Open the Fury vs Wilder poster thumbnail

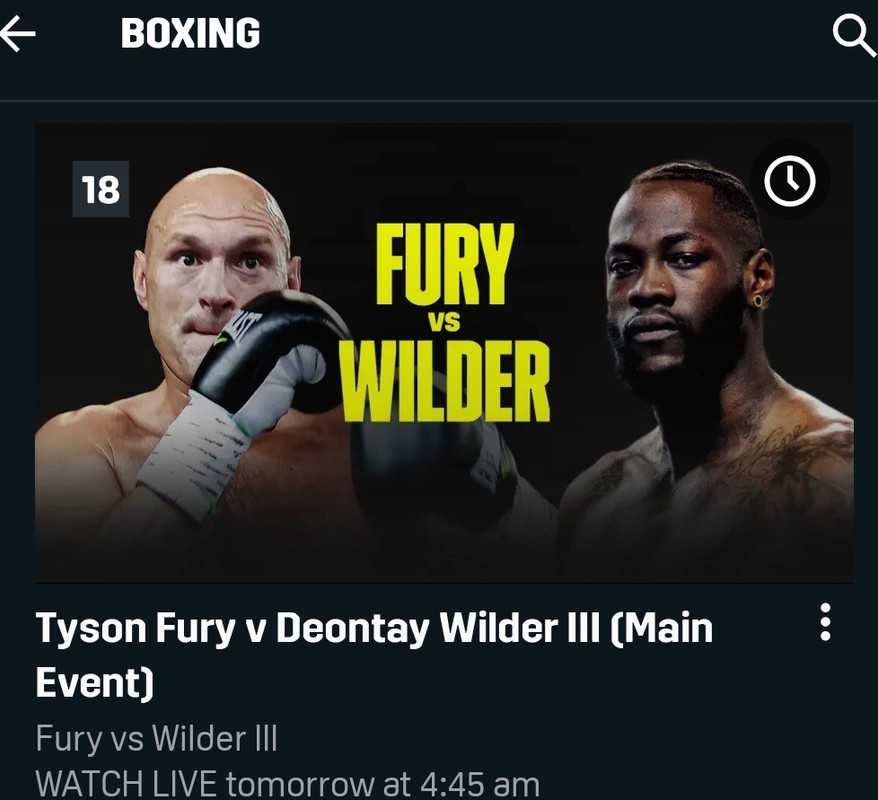point(445,353)
